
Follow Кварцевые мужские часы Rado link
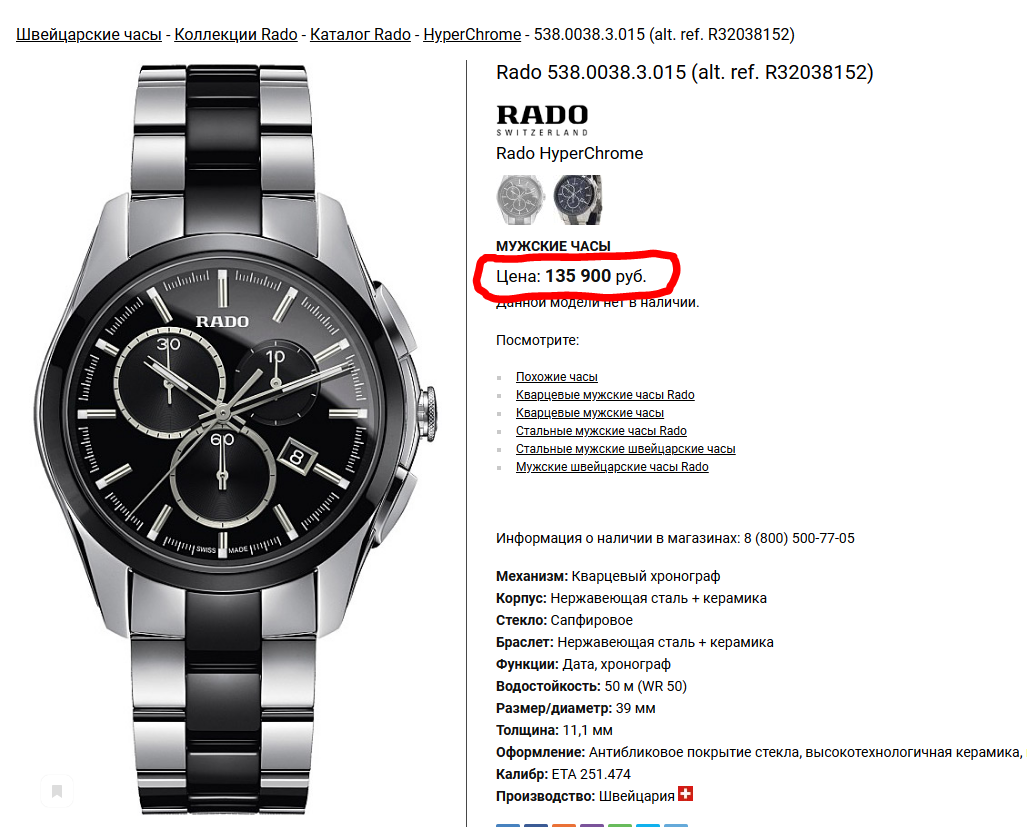tap(605, 395)
